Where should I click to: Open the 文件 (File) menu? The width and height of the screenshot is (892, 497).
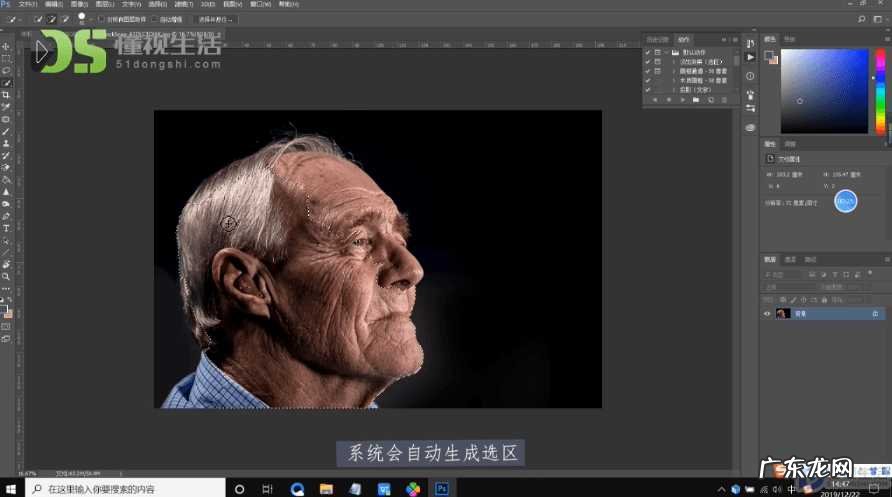click(x=27, y=4)
